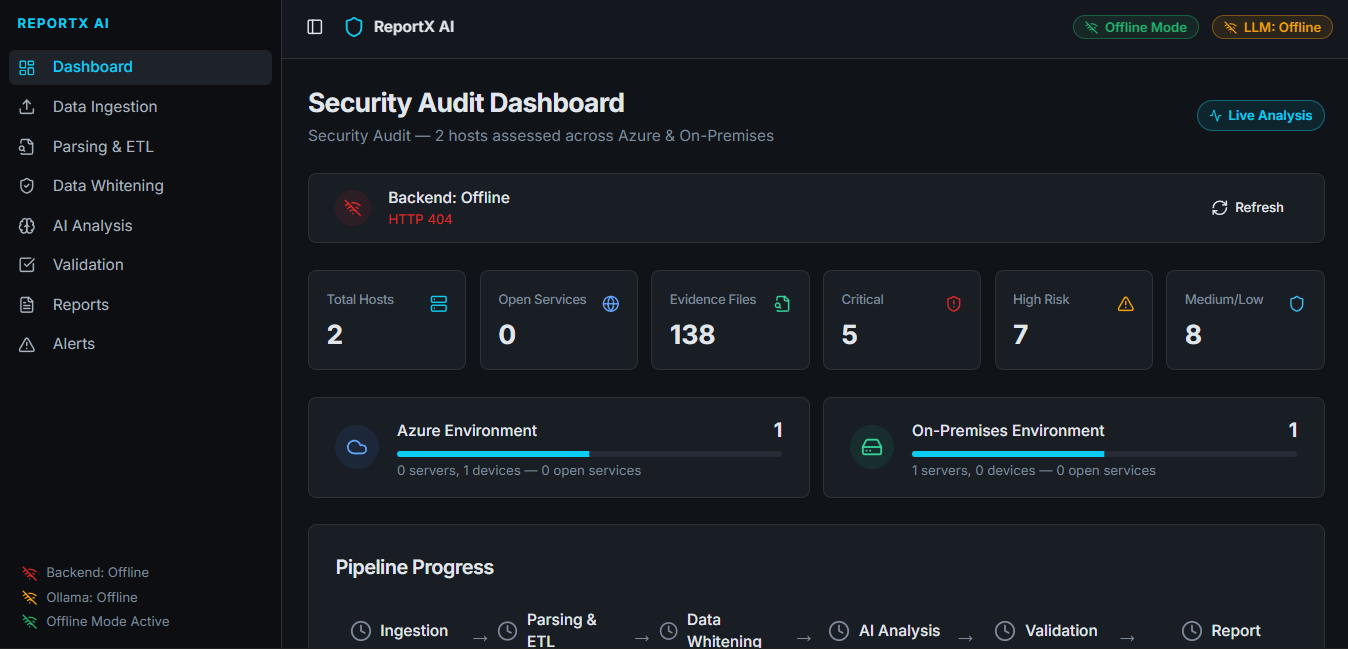Click the Medium/Low blue shield icon
Screen dimensions: 1348x649
[x=1297, y=303]
